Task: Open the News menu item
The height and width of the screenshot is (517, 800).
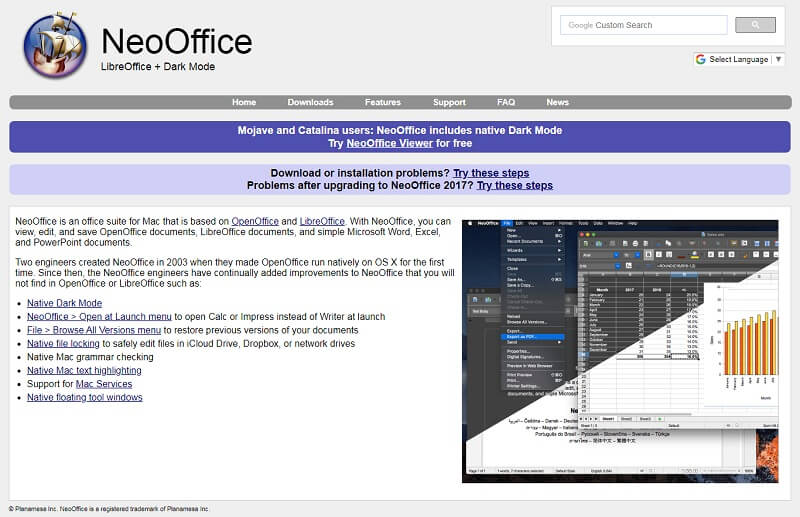Action: click(x=557, y=102)
